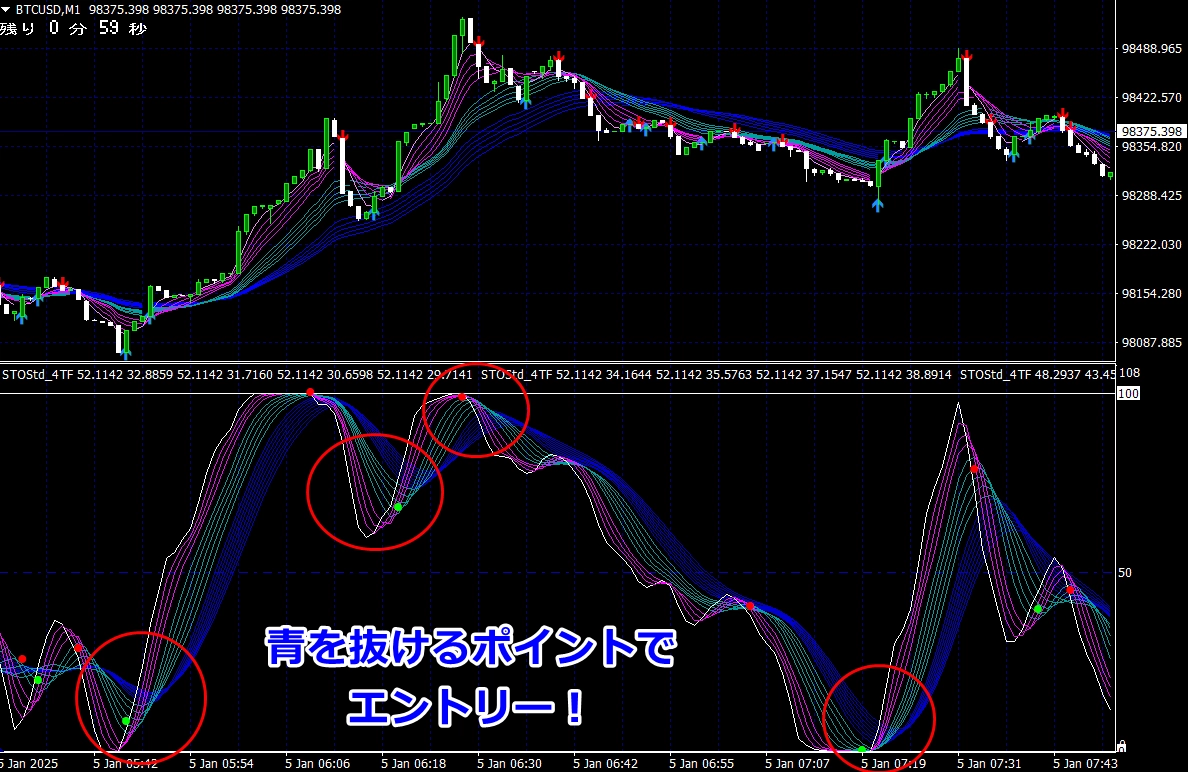Click the BTCUSD,M1 chart title text

coord(48,10)
